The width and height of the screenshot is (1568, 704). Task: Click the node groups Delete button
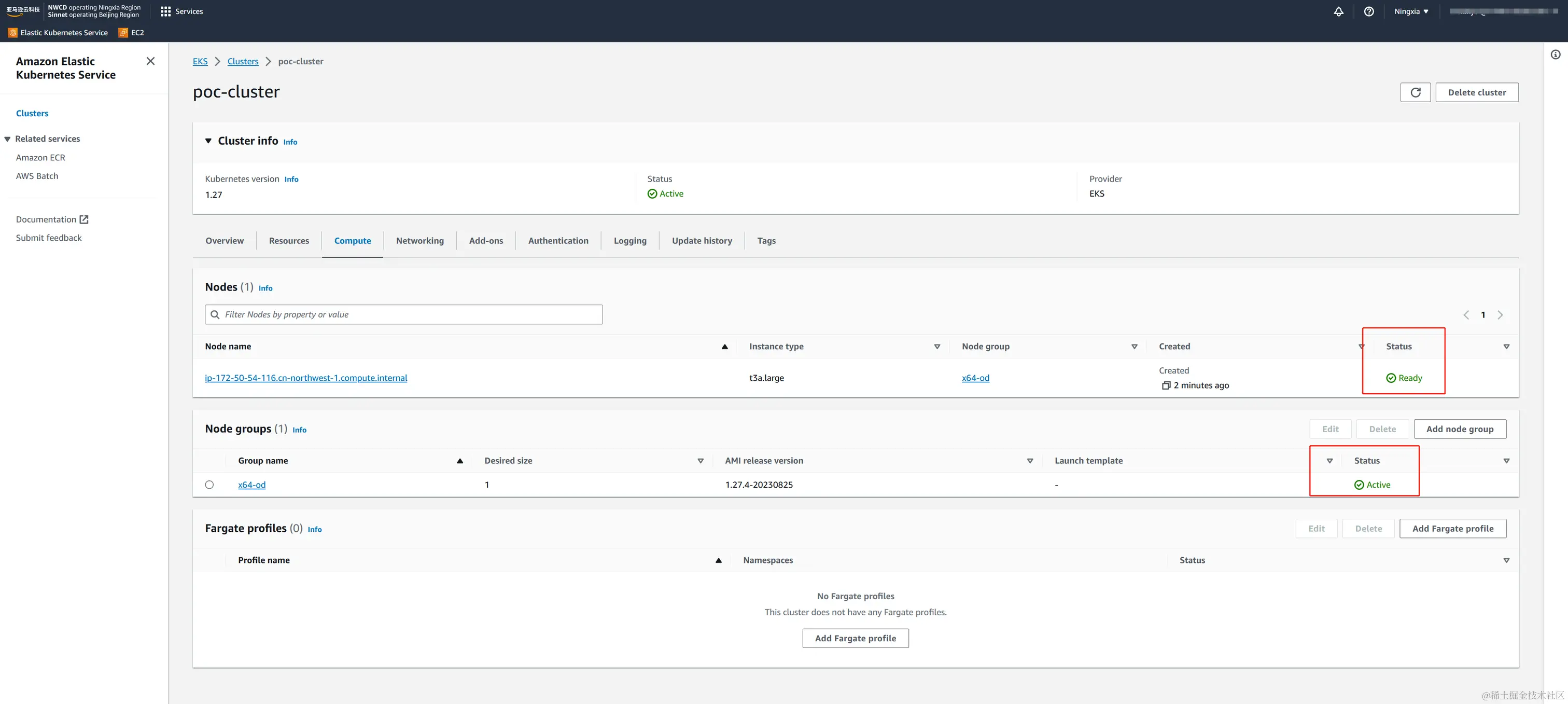[1382, 429]
